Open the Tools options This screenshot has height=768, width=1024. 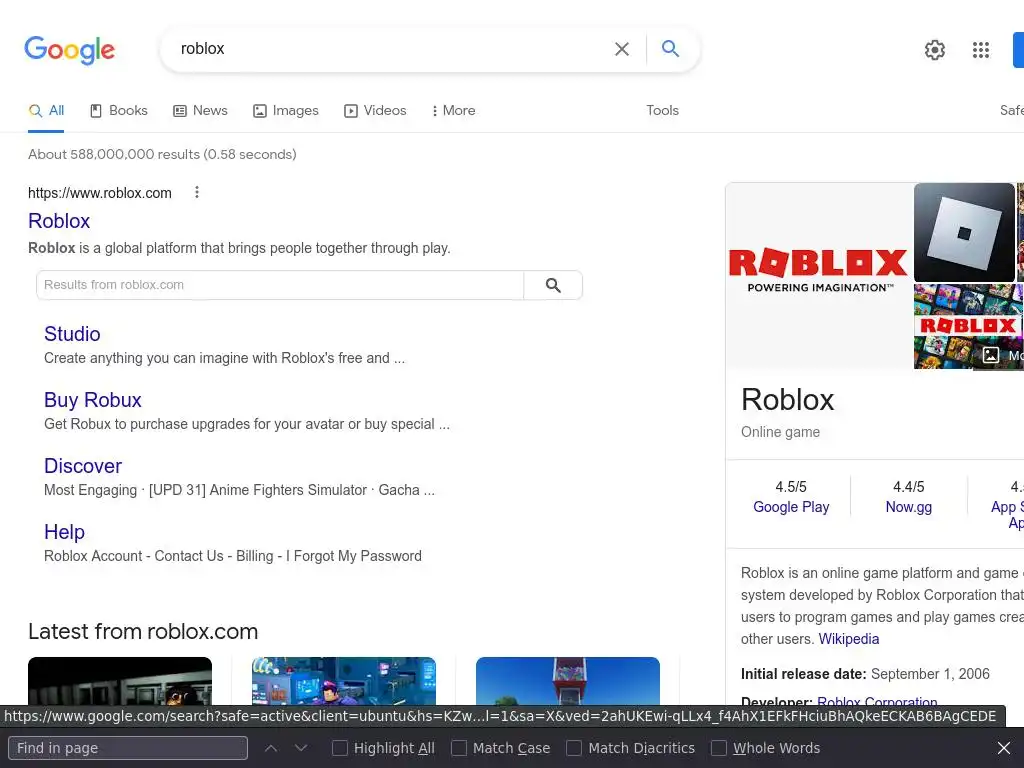tap(662, 110)
